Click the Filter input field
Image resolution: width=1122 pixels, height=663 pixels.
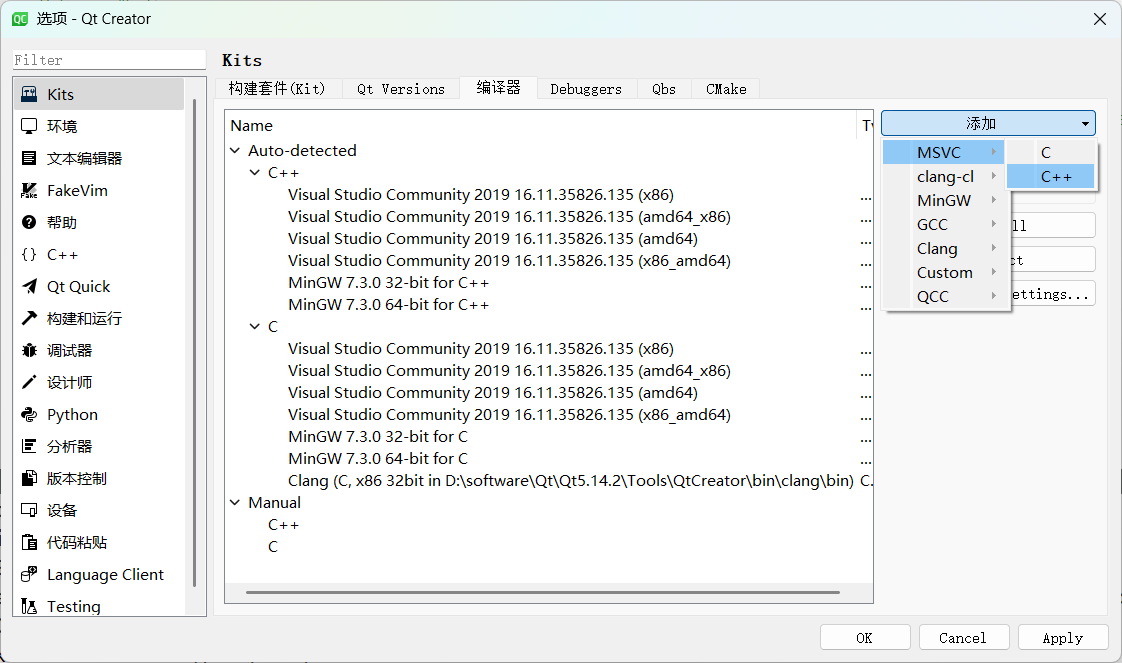[x=108, y=59]
